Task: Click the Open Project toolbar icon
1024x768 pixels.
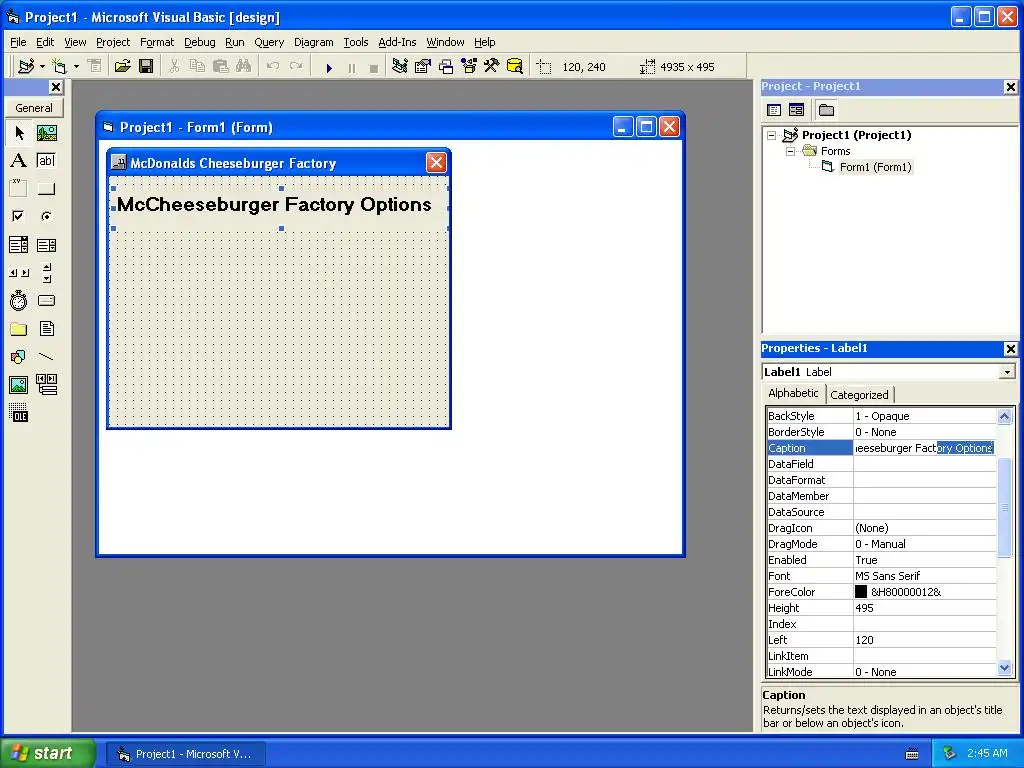Action: [x=122, y=66]
